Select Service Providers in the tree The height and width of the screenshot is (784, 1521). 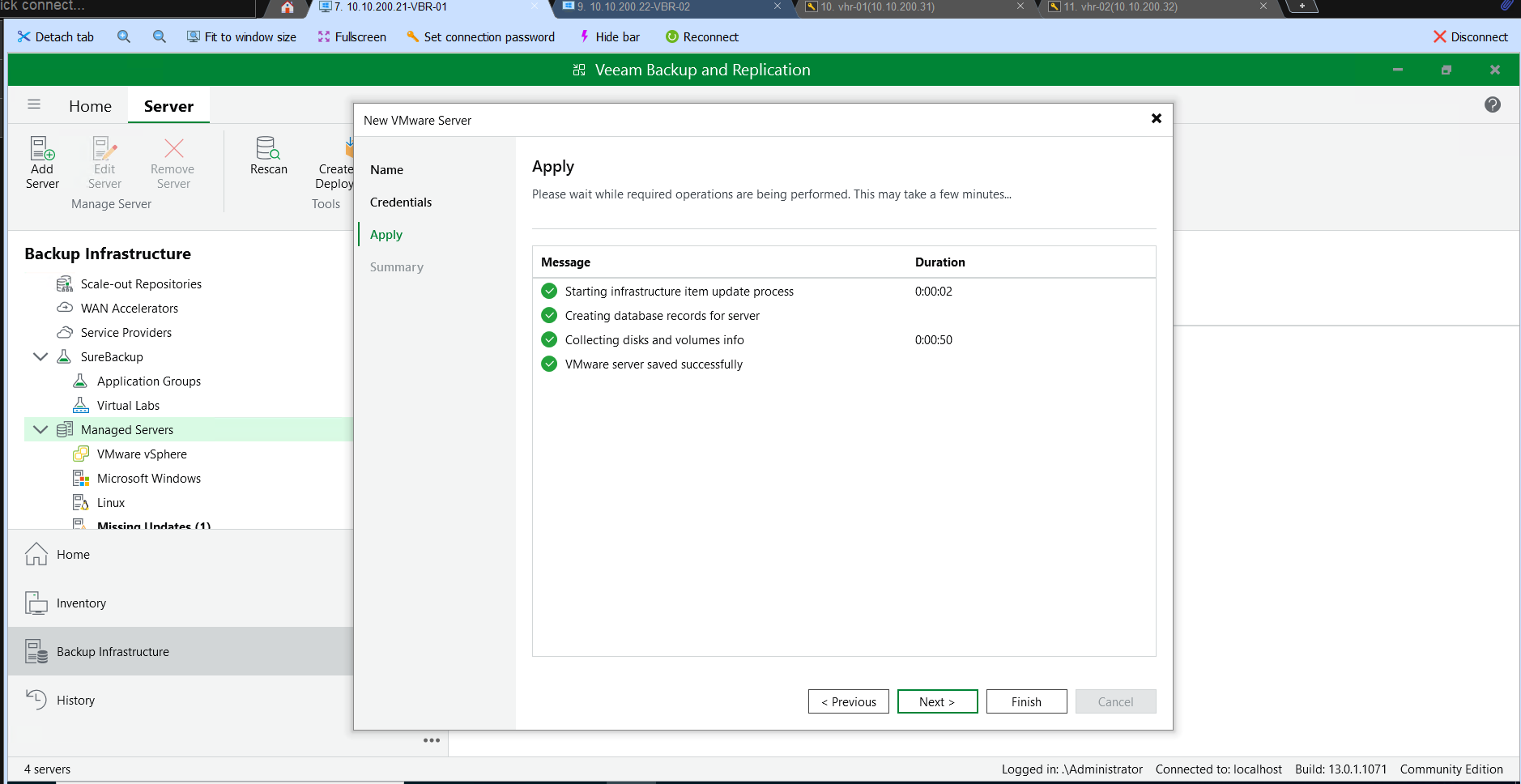click(126, 333)
